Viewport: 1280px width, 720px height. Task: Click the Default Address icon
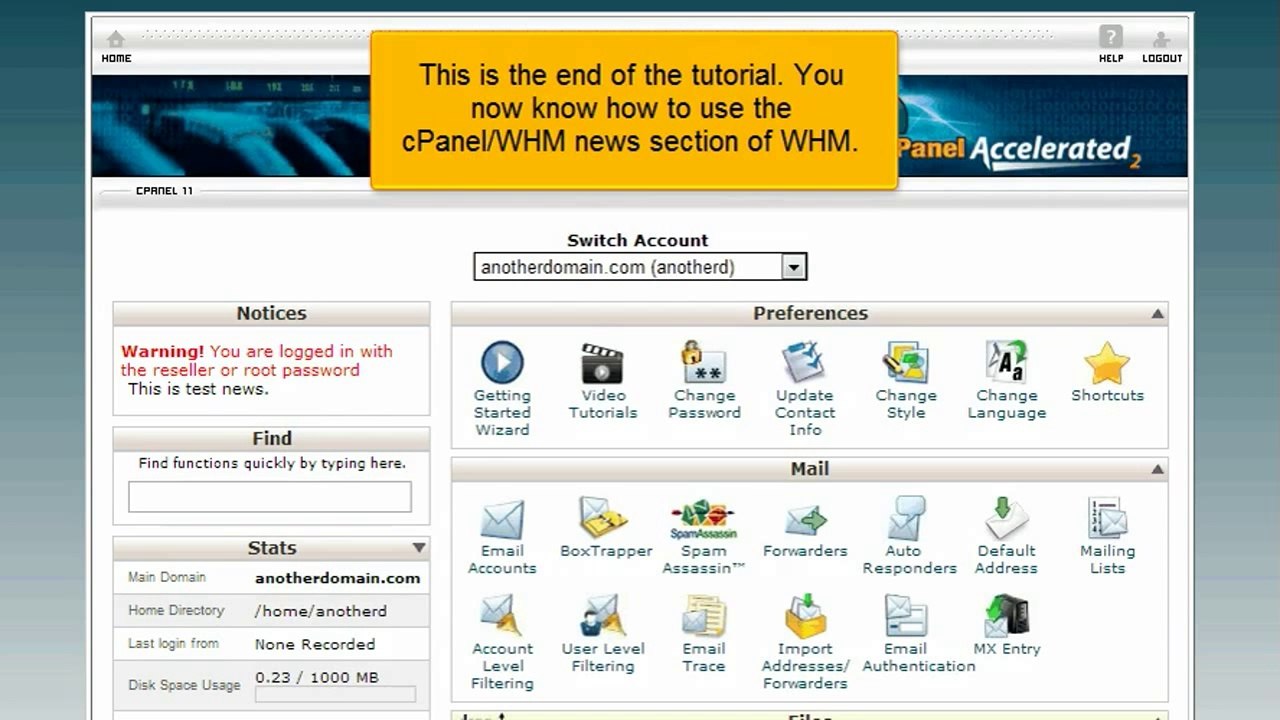pos(1007,519)
